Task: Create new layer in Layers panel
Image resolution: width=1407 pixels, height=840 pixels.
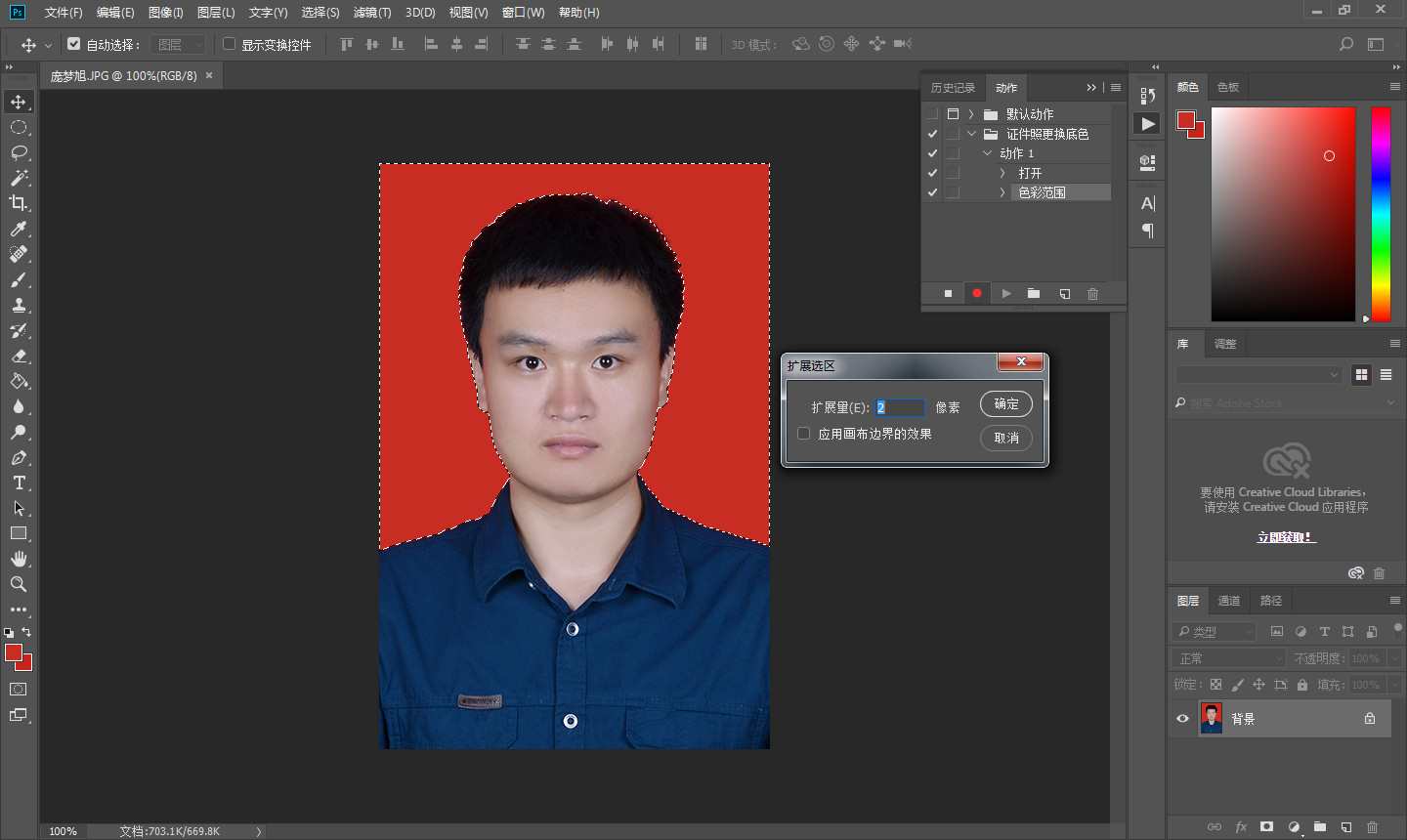Action: (x=1346, y=826)
